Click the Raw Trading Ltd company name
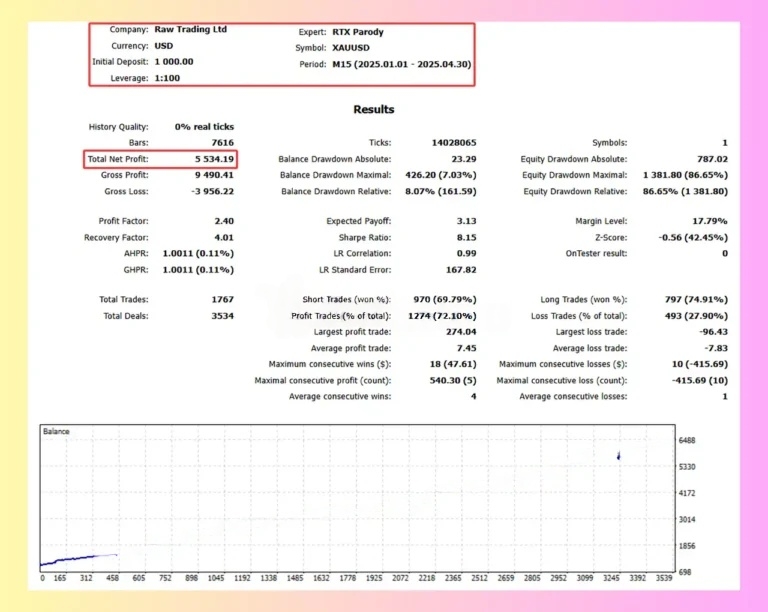This screenshot has width=768, height=612. 190,30
